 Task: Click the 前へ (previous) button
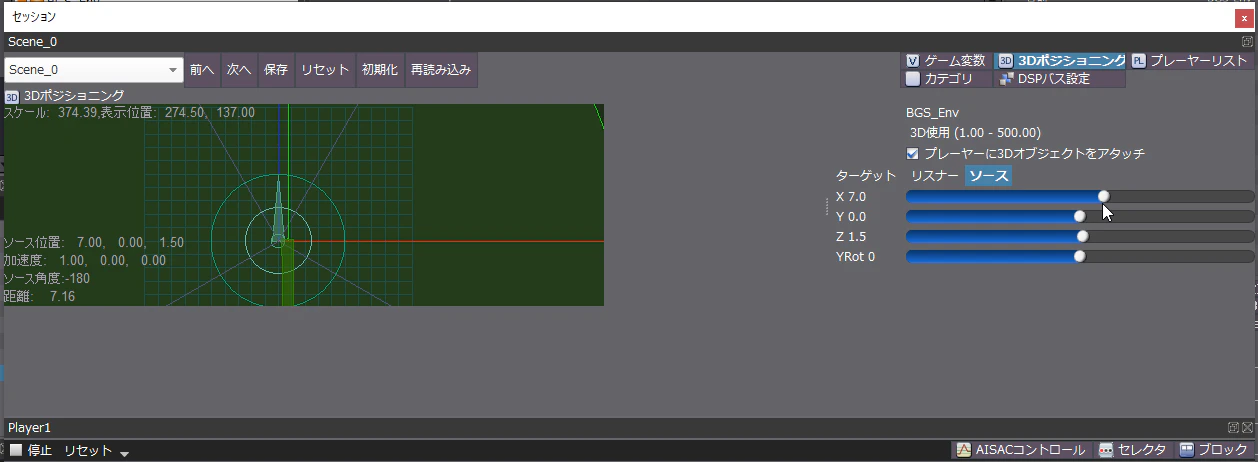202,70
